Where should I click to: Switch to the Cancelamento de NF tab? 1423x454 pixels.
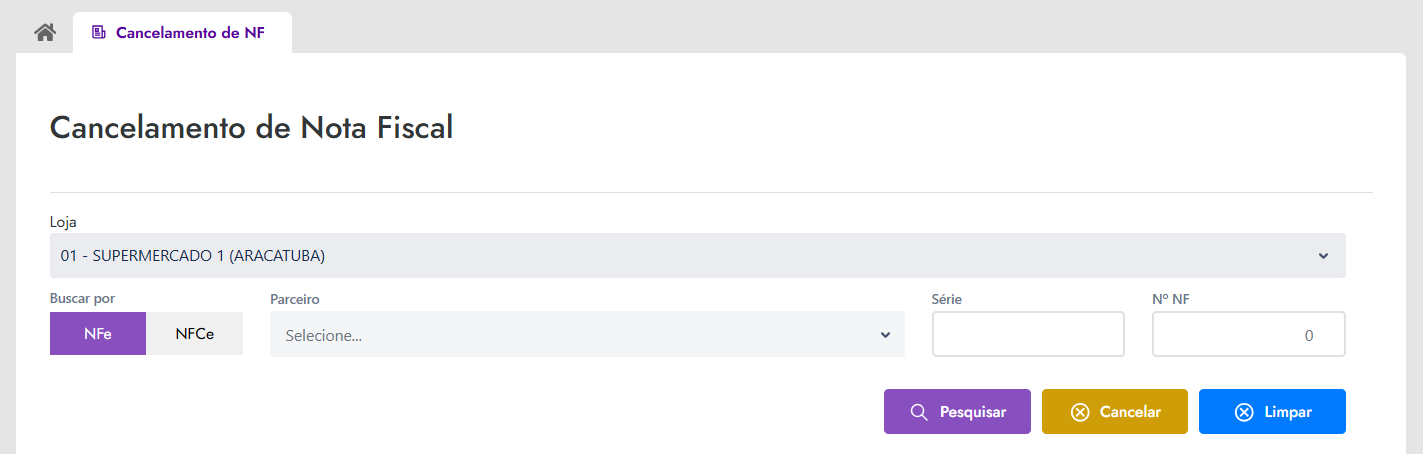(182, 32)
